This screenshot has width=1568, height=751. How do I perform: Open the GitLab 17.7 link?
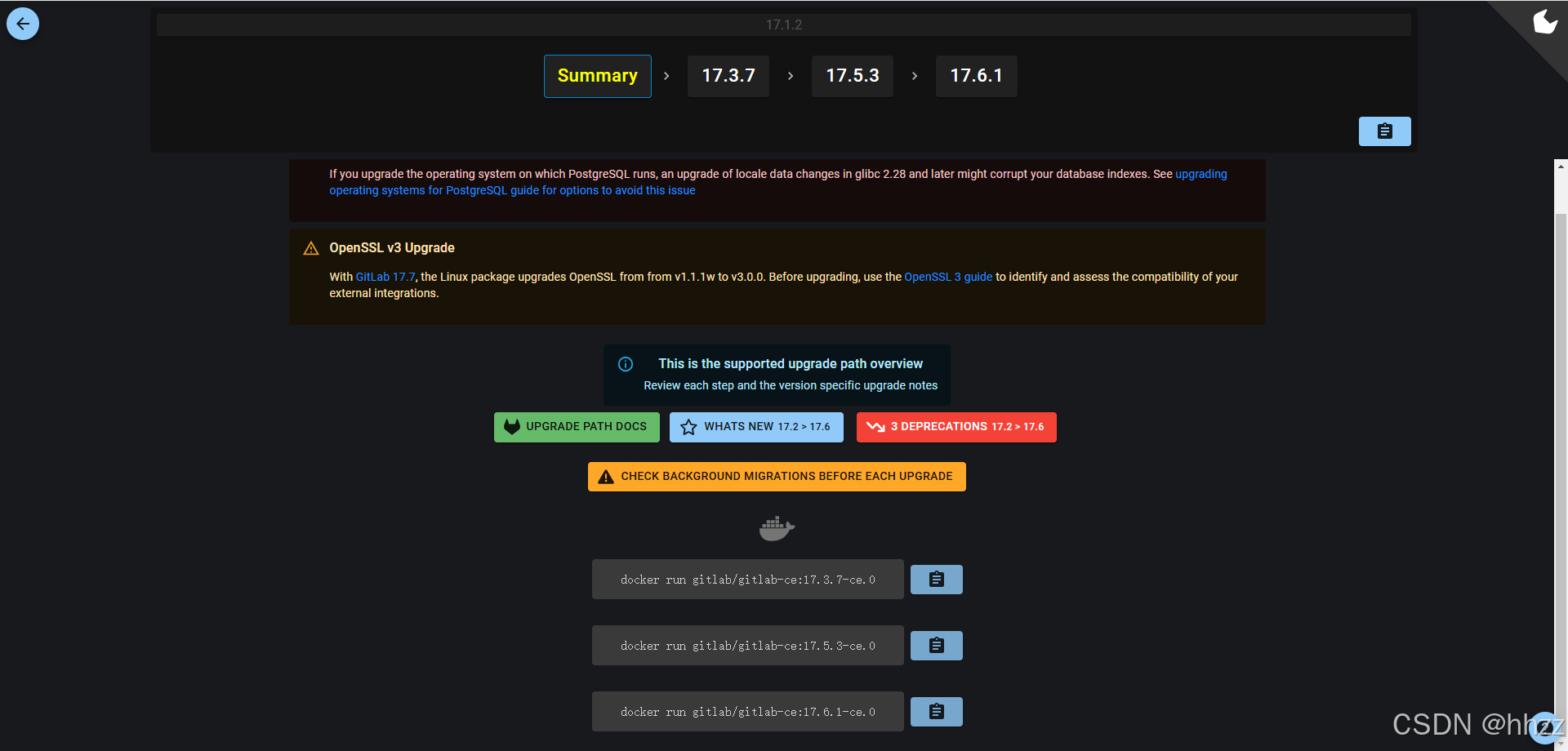click(x=385, y=277)
